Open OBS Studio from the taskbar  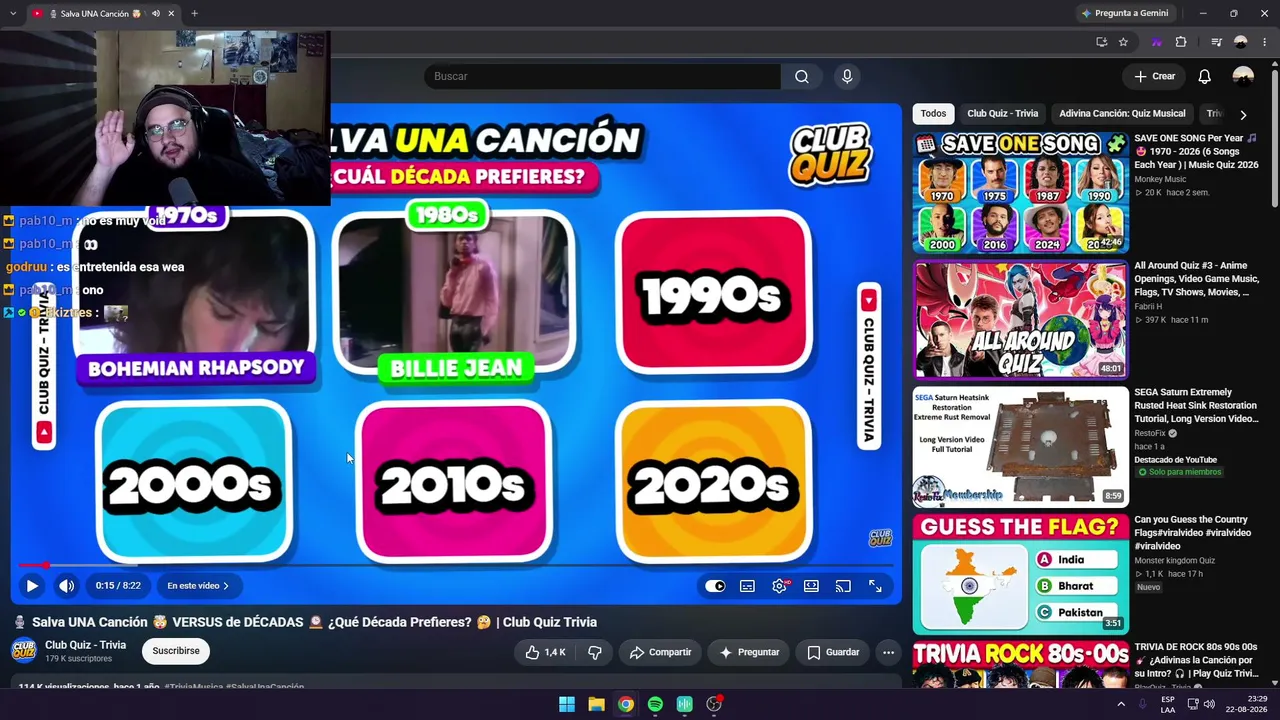click(x=714, y=704)
